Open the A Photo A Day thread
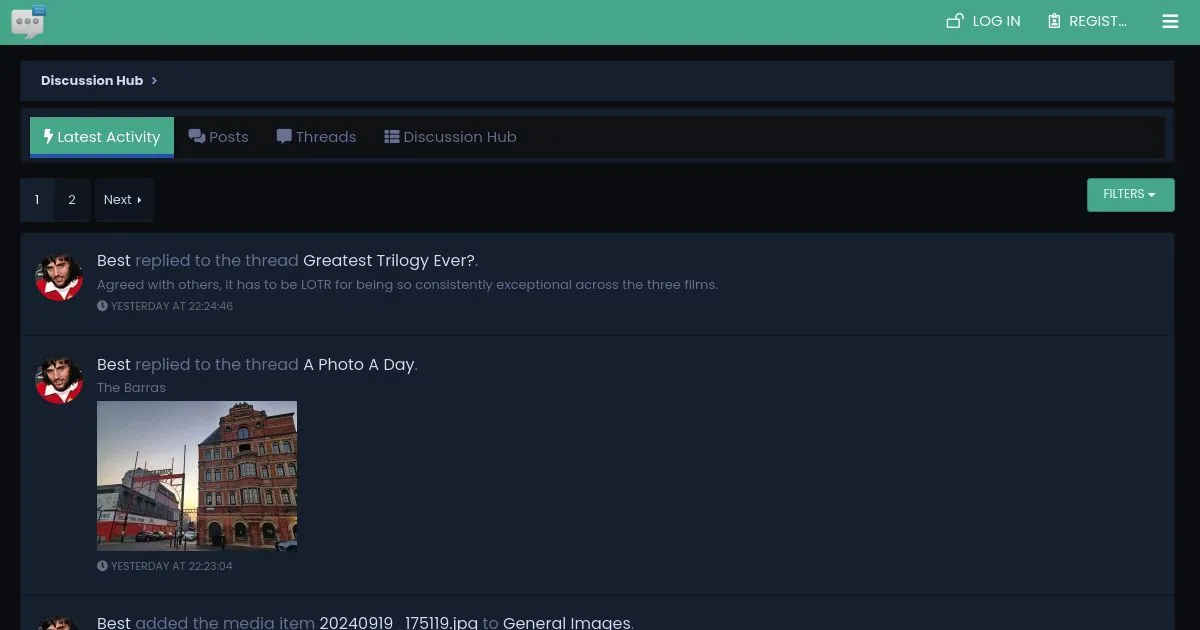Viewport: 1200px width, 630px height. click(358, 364)
